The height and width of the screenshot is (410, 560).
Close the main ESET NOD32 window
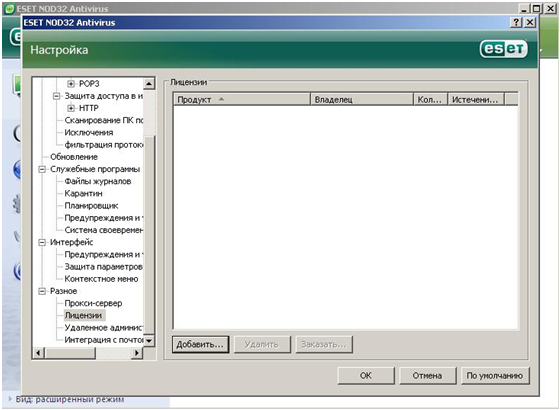click(x=550, y=9)
